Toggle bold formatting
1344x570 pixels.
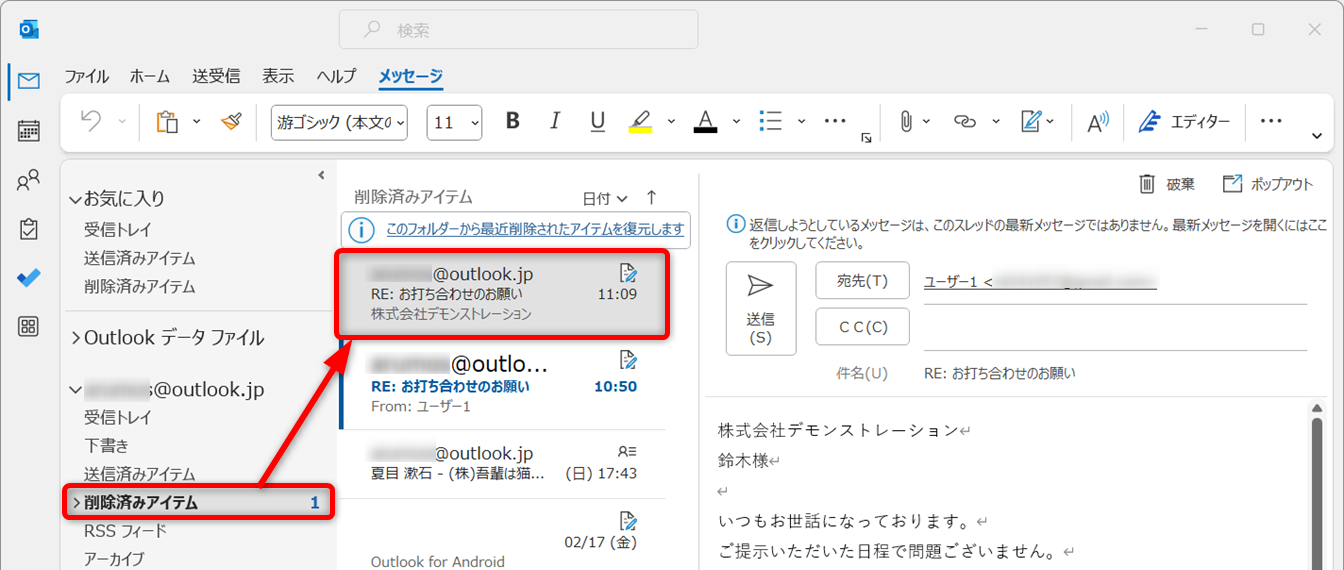pyautogui.click(x=513, y=121)
